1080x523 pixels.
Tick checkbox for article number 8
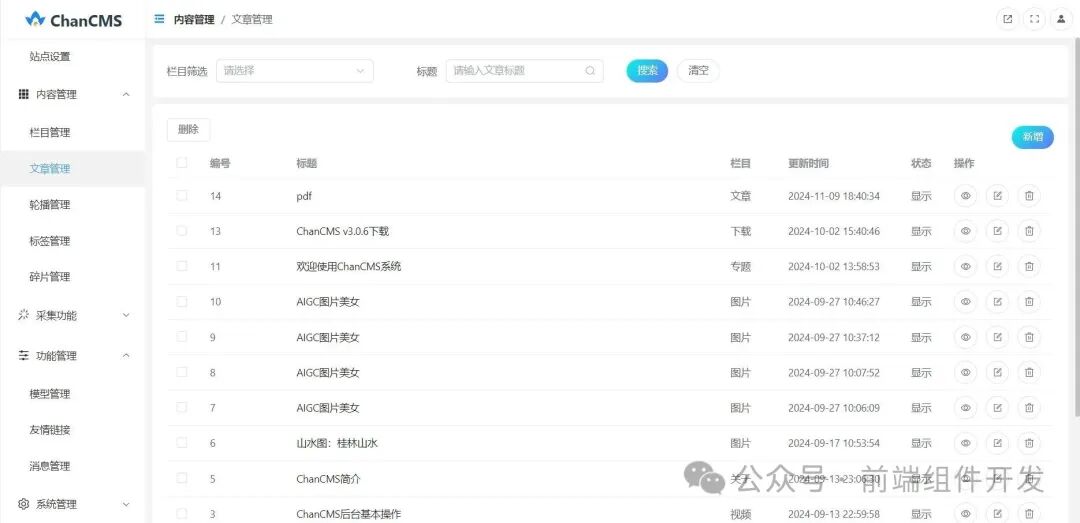point(182,371)
